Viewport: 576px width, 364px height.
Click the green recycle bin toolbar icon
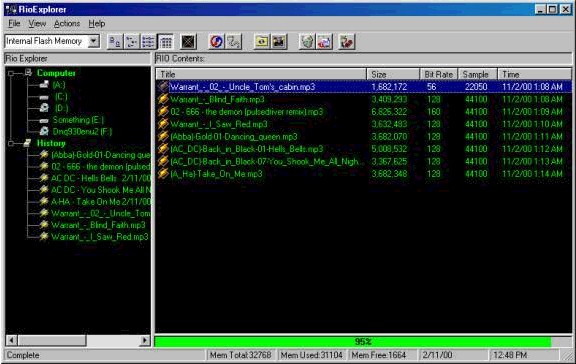307,42
